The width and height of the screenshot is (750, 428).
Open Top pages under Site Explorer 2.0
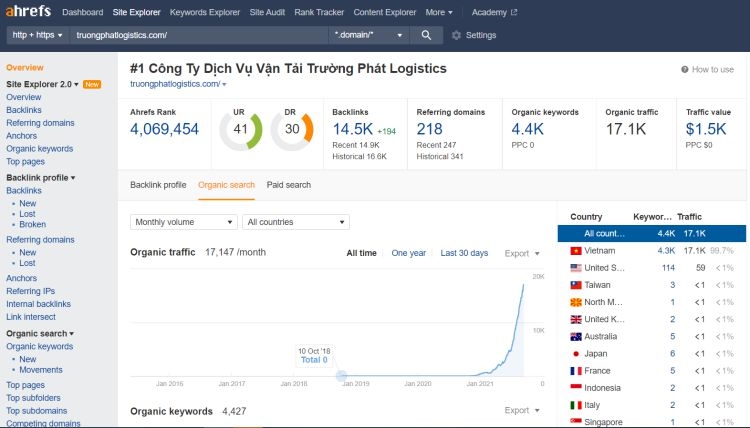pyautogui.click(x=25, y=162)
